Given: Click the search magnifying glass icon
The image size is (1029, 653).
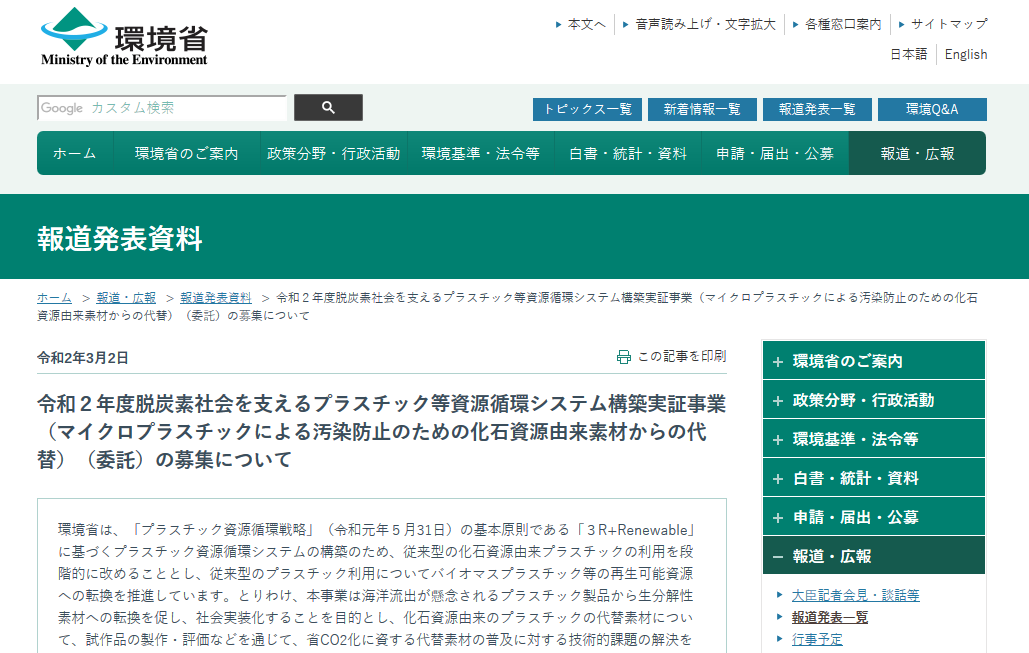Looking at the screenshot, I should point(327,107).
